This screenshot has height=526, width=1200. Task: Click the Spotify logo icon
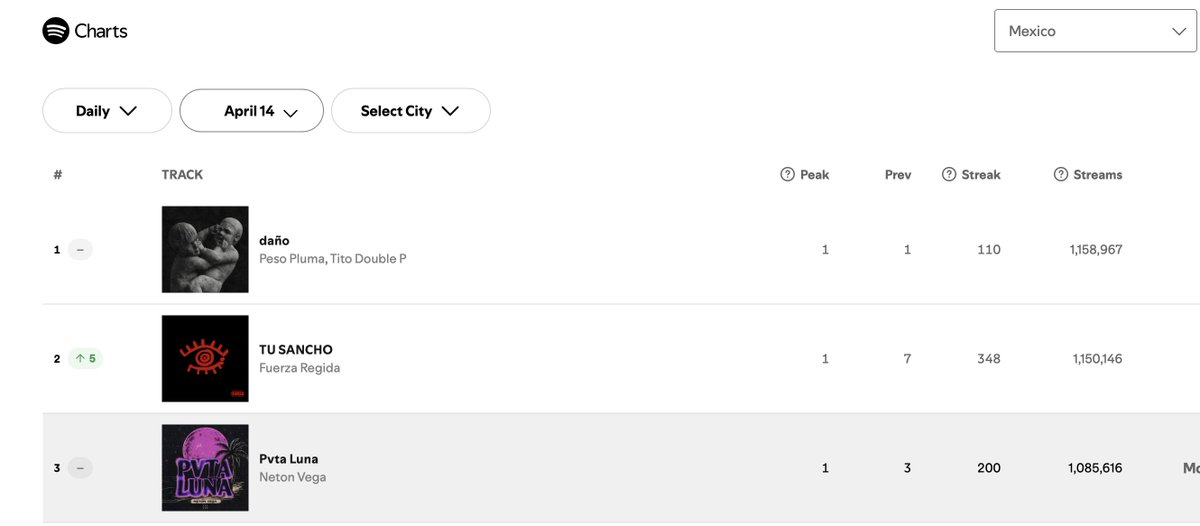[56, 31]
